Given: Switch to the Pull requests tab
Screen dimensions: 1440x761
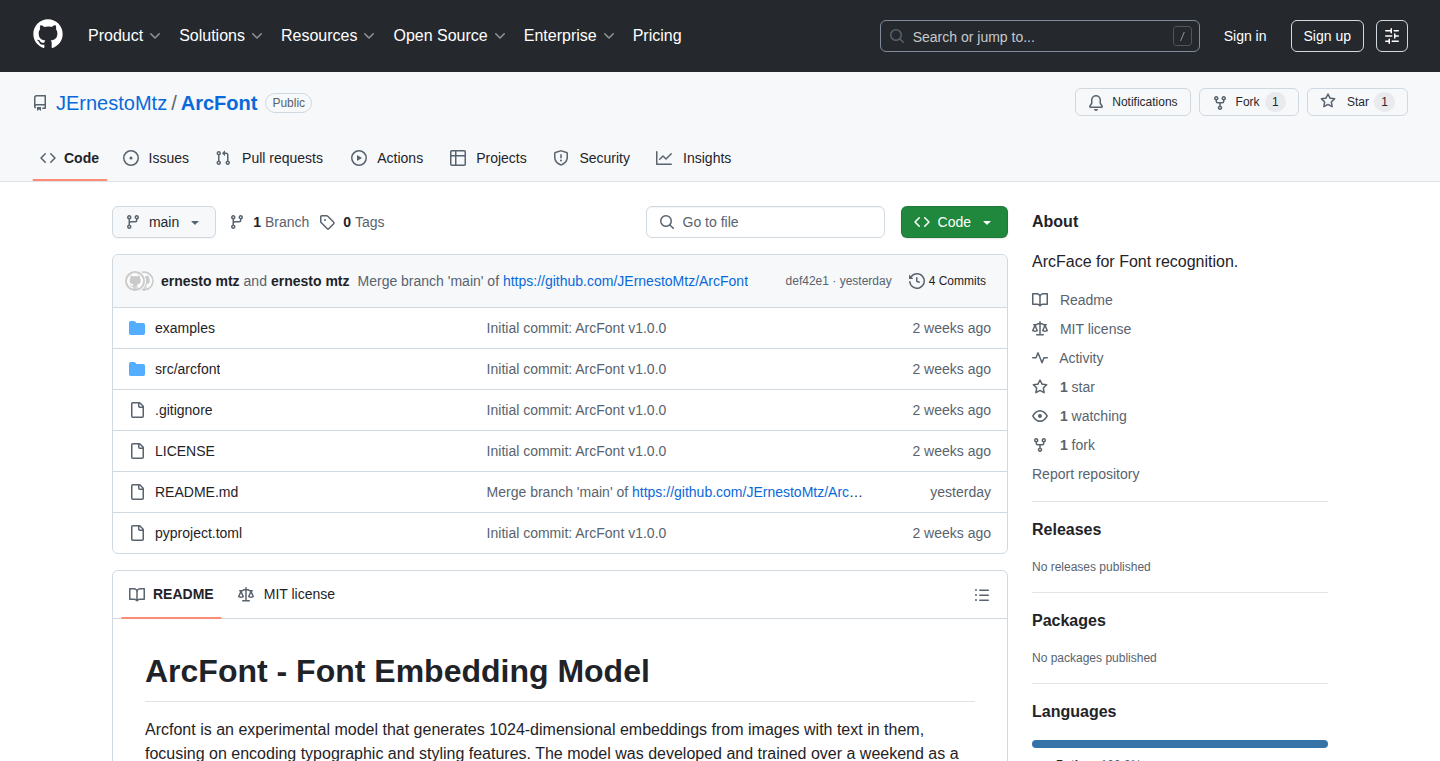Looking at the screenshot, I should point(269,158).
